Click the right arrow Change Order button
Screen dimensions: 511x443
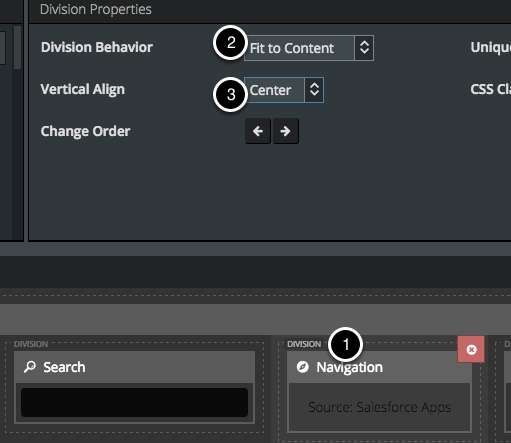coord(286,131)
